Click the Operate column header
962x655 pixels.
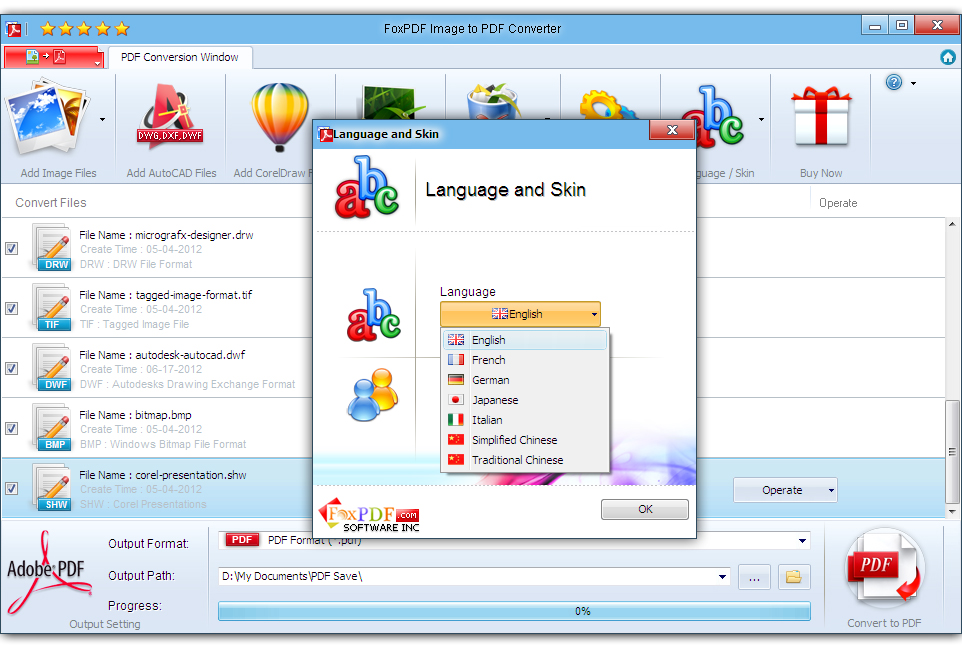click(x=838, y=203)
